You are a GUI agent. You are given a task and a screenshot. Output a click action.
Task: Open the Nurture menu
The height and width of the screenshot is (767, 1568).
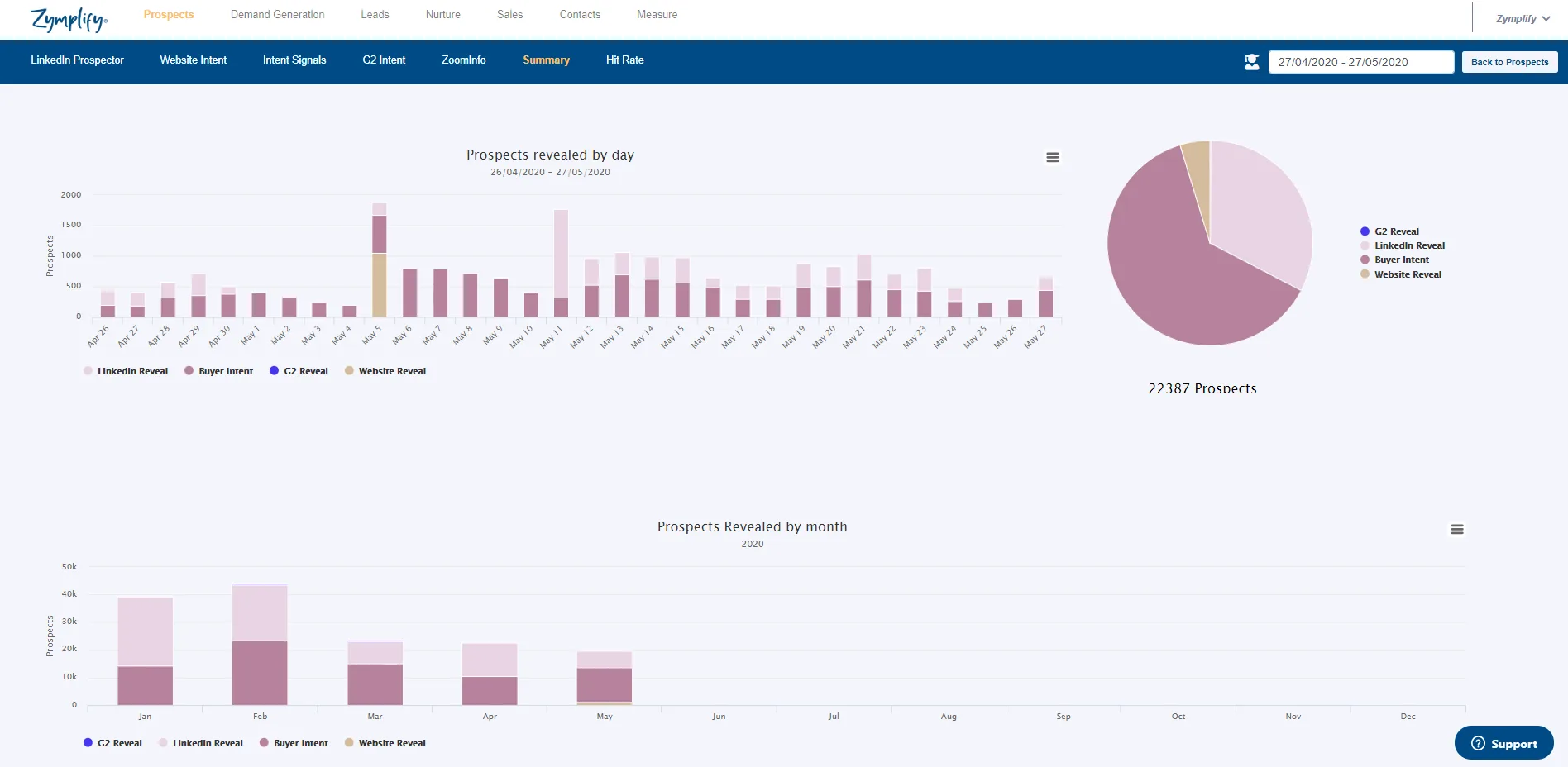(x=443, y=15)
